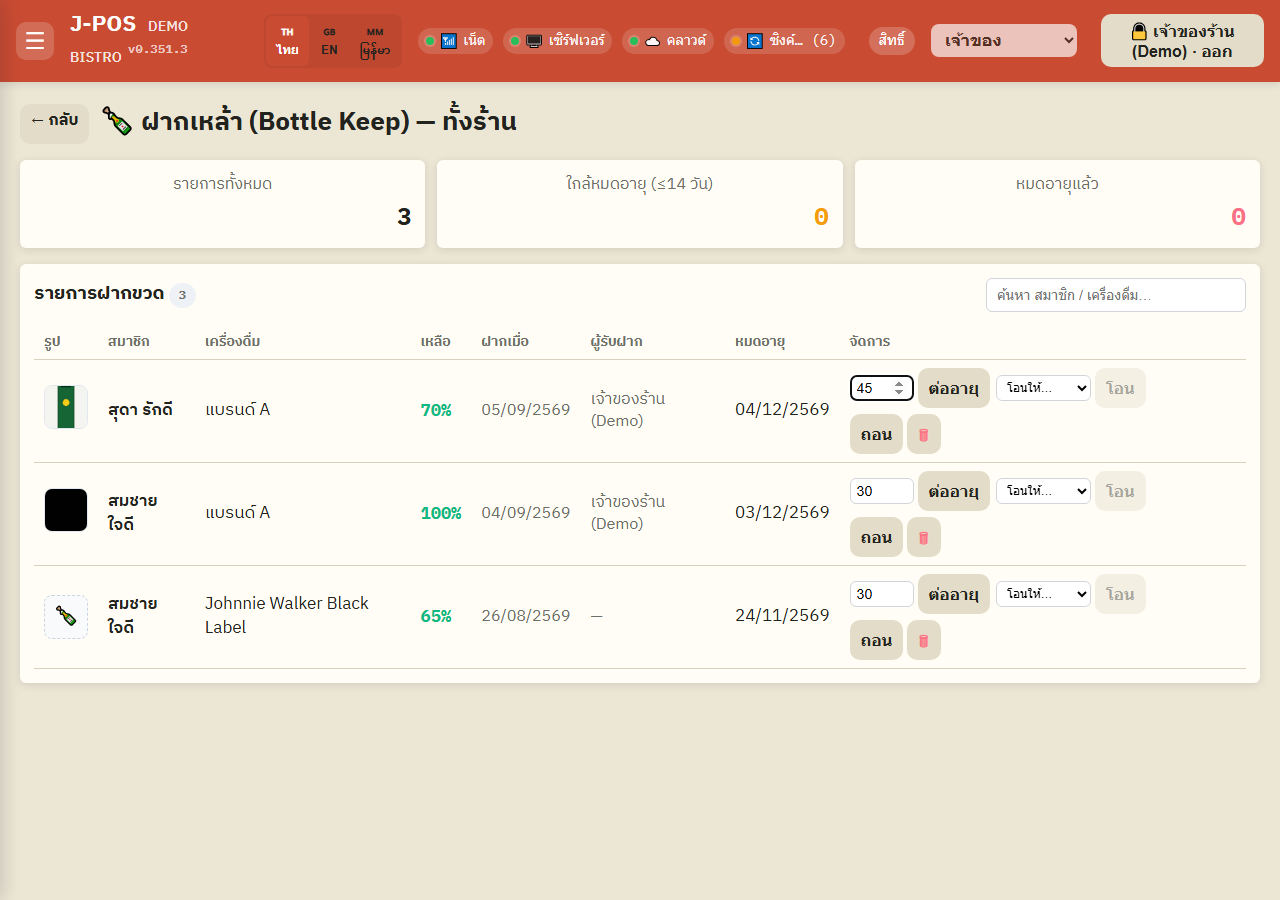This screenshot has height=900, width=1280.
Task: Open the black thumbnail in the 100% row
Action: (66, 510)
